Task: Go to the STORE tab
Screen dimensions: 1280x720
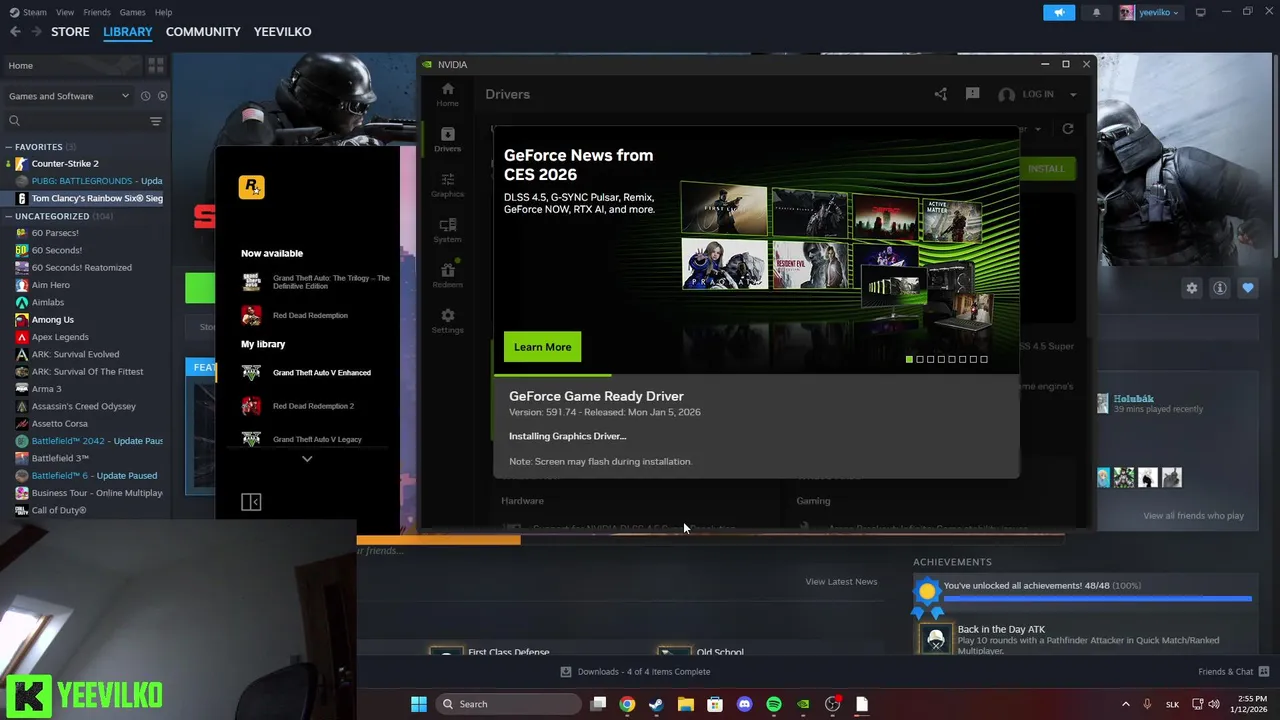Action: [70, 32]
